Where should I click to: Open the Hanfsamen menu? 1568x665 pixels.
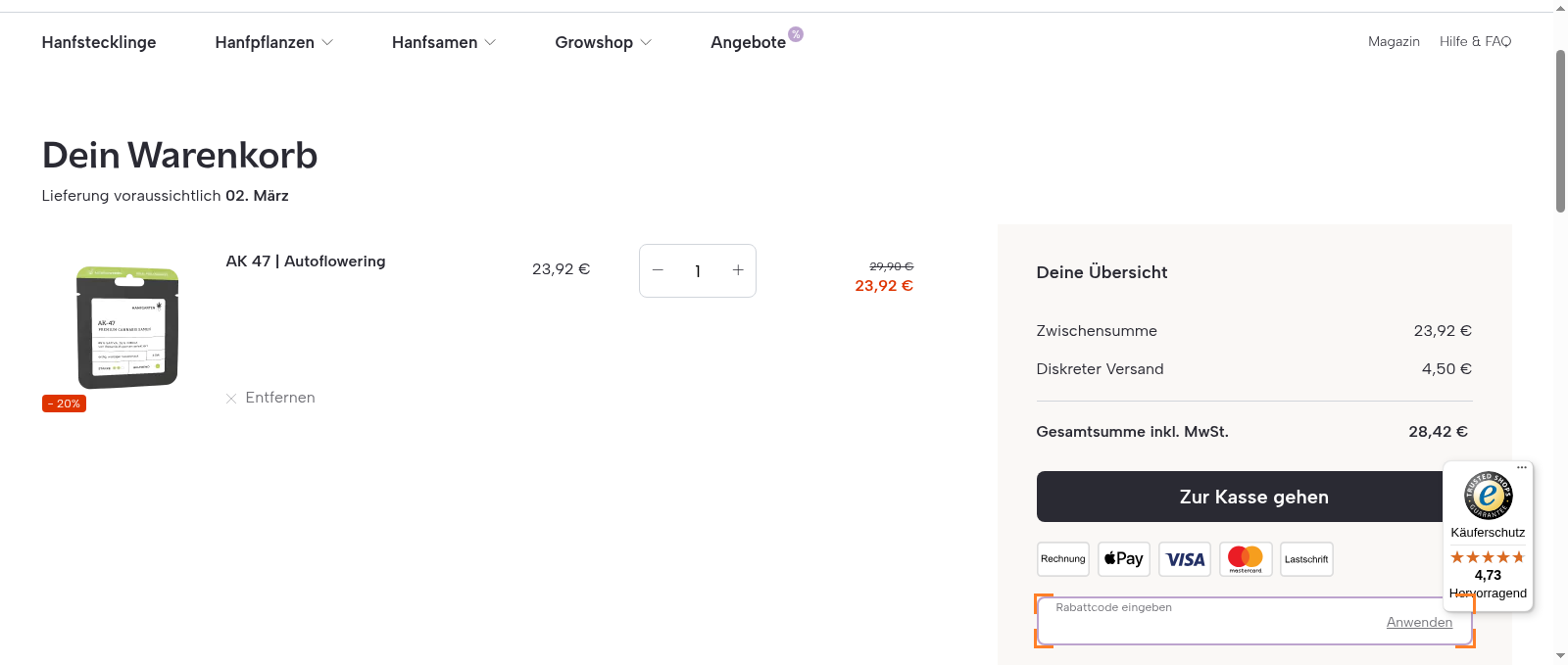pyautogui.click(x=434, y=42)
